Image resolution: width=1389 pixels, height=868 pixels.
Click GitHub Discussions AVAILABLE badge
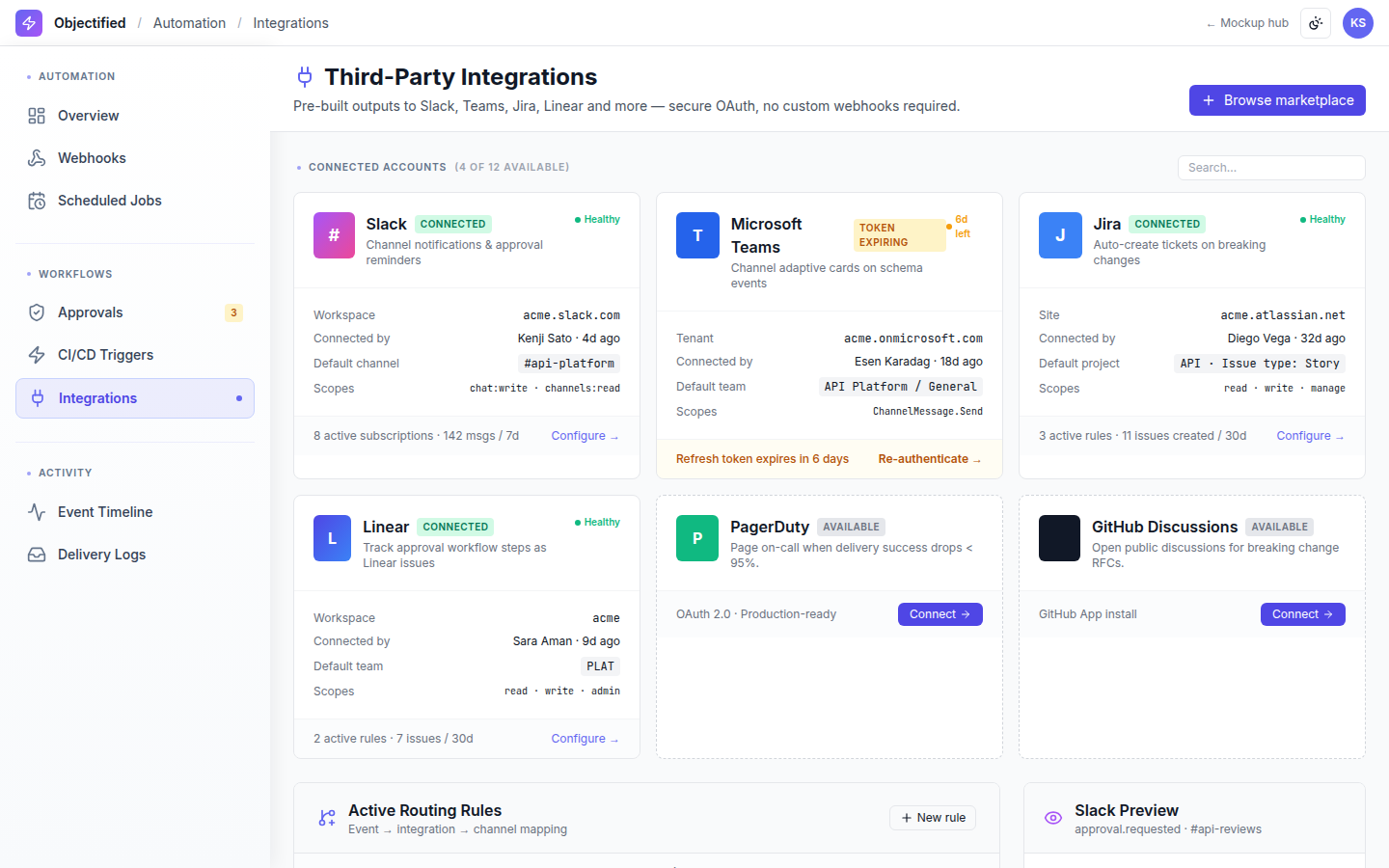pos(1279,527)
